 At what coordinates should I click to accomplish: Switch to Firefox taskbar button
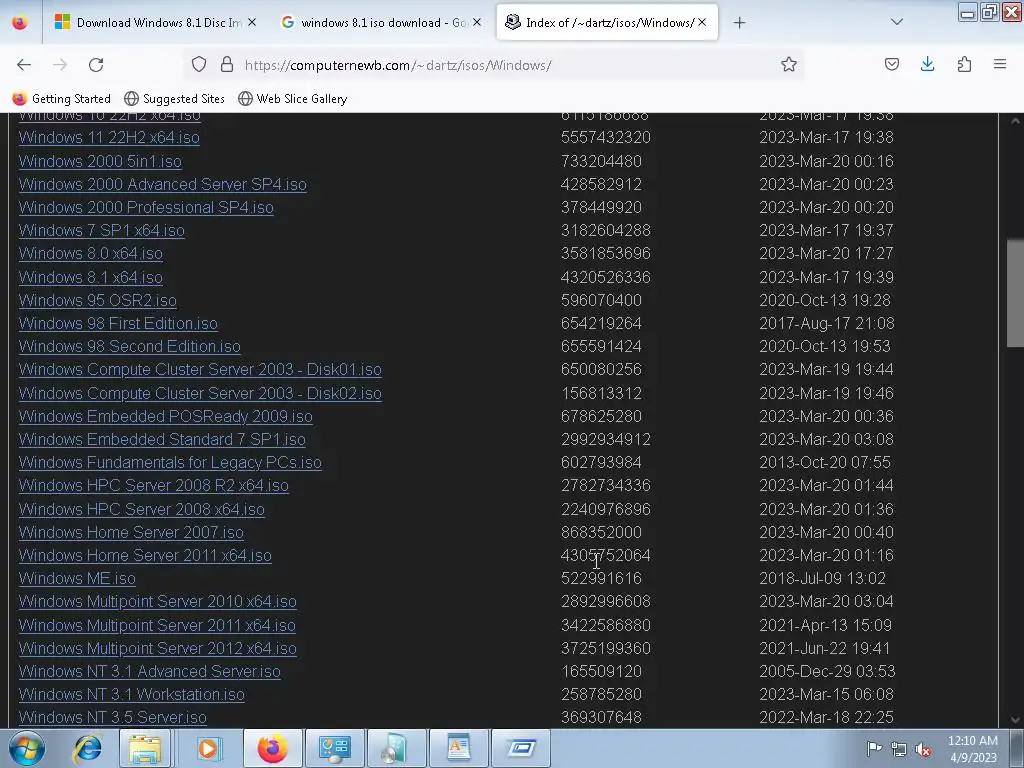point(272,748)
